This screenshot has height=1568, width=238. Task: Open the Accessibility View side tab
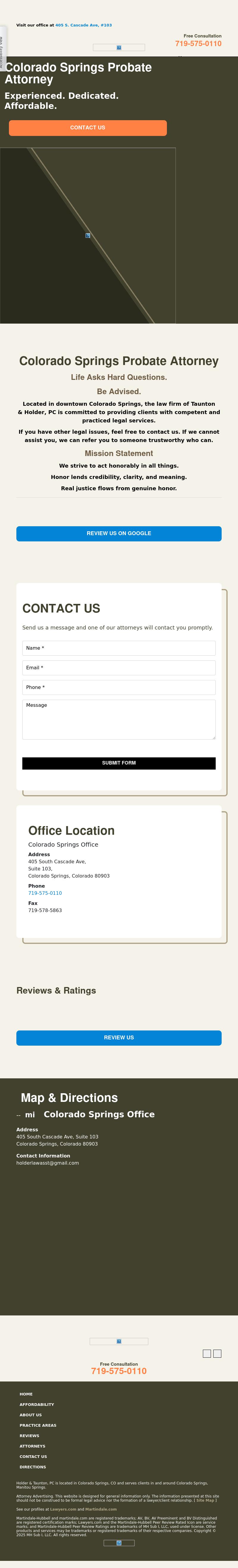click(2, 52)
